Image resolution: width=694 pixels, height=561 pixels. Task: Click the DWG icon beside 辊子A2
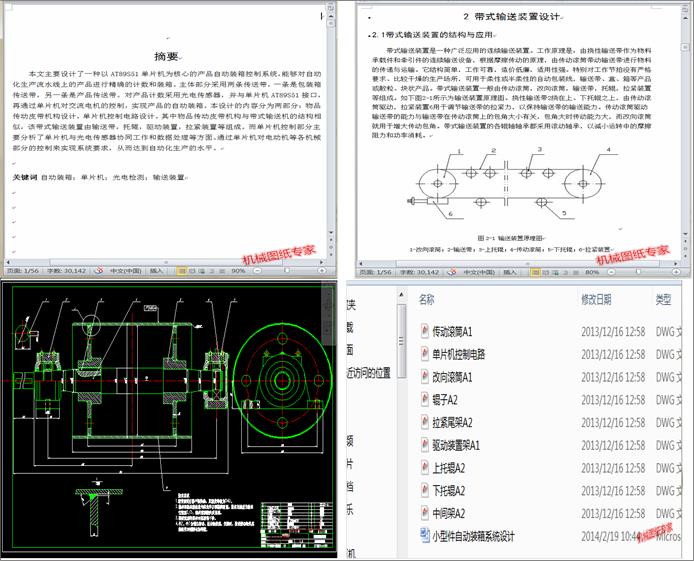pos(424,400)
